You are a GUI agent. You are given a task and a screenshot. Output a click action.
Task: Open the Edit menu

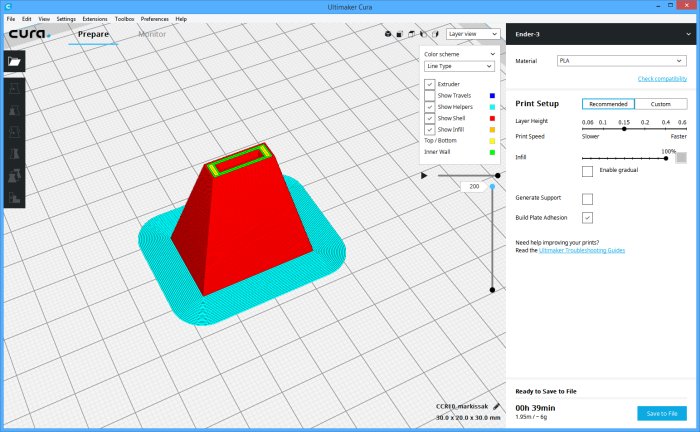click(27, 19)
